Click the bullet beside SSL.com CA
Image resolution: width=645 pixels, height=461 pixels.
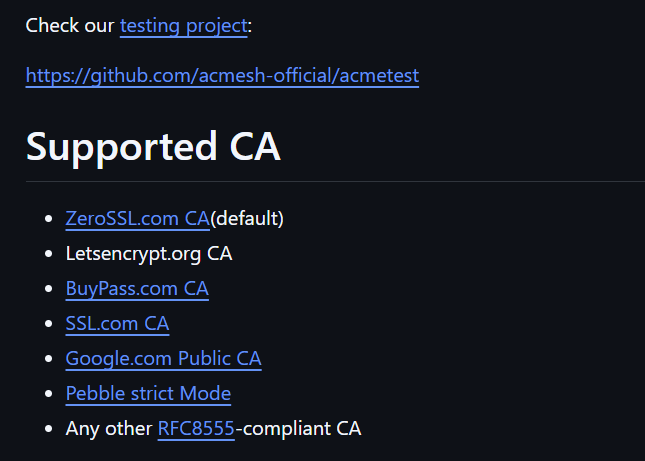click(49, 324)
